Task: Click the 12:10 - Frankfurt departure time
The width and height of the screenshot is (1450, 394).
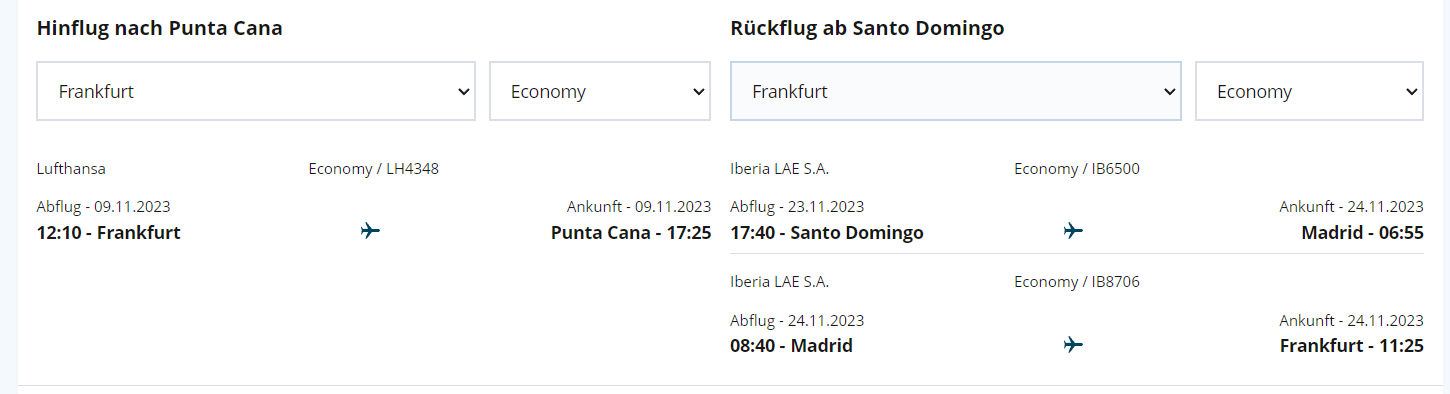Action: [x=109, y=233]
